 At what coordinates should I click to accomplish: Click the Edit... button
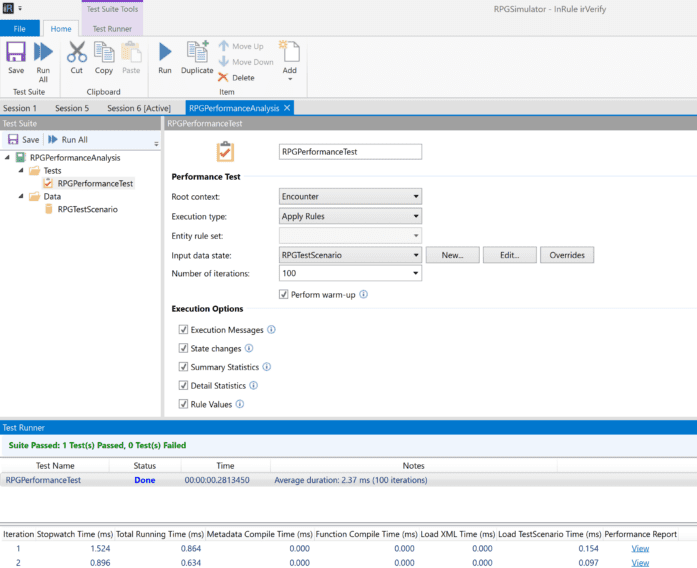click(x=509, y=255)
